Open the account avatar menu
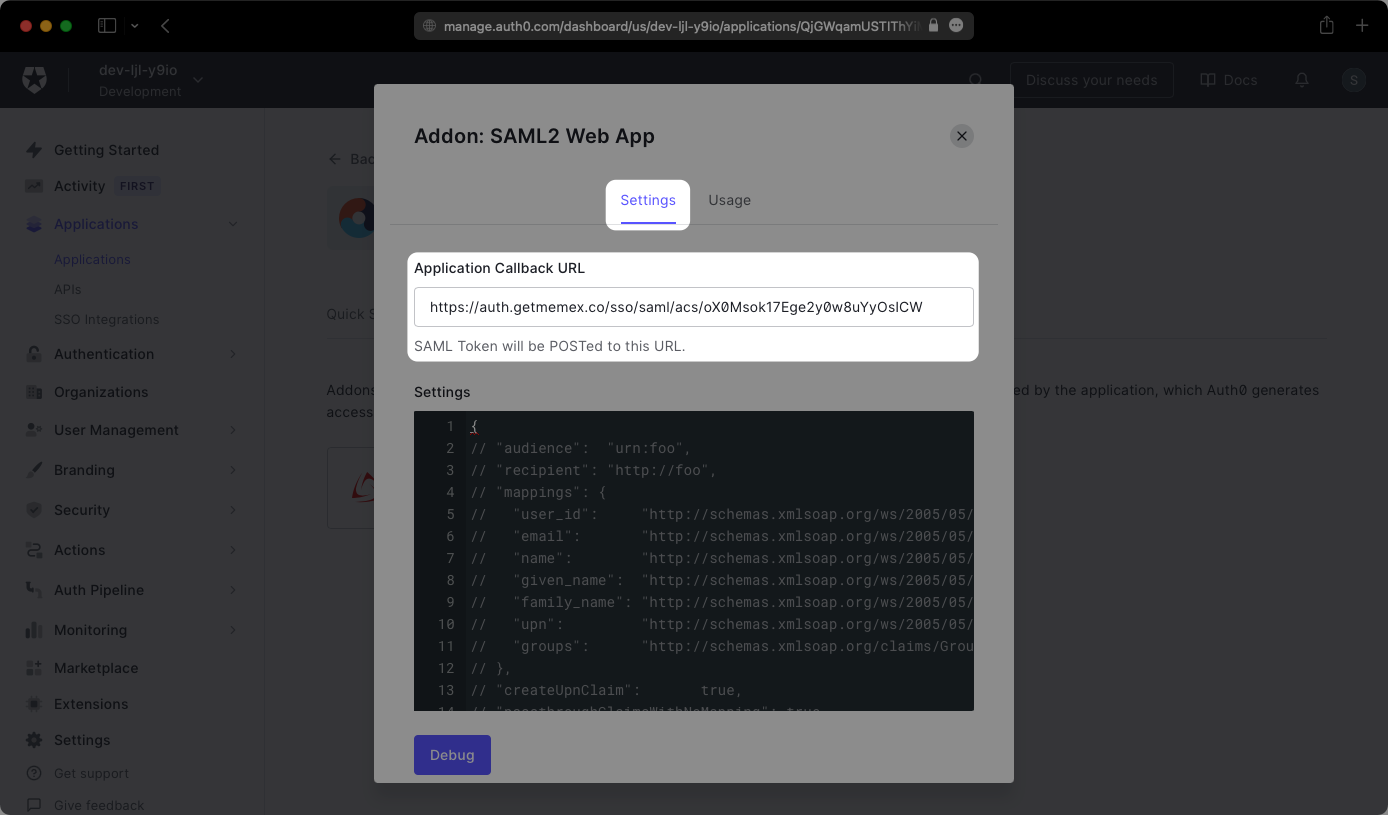 1353,80
